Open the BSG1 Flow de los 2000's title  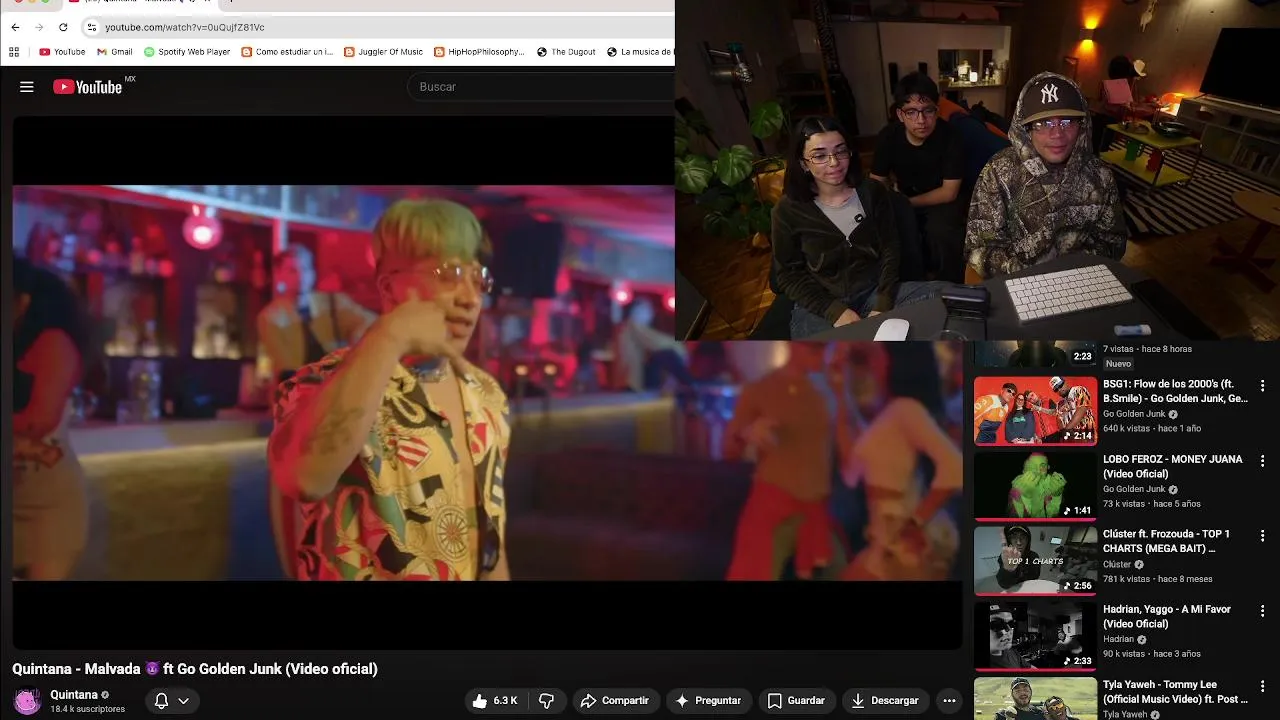[x=1175, y=391]
